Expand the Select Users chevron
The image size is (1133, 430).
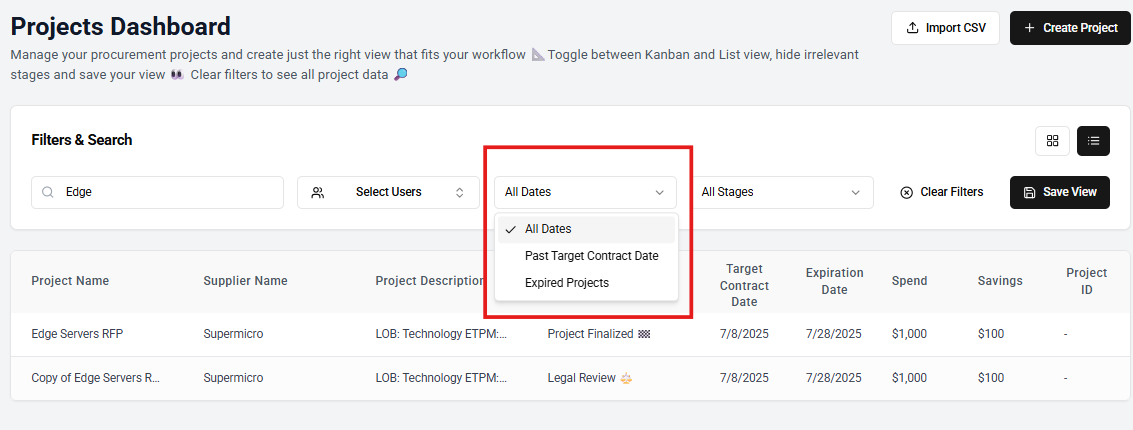tap(460, 192)
